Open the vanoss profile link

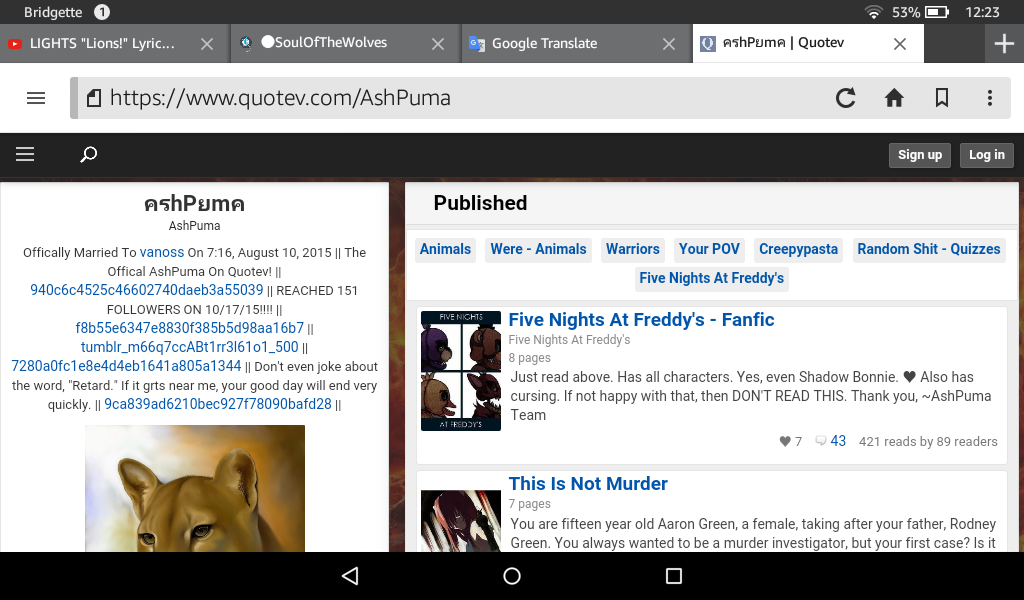[x=162, y=253]
